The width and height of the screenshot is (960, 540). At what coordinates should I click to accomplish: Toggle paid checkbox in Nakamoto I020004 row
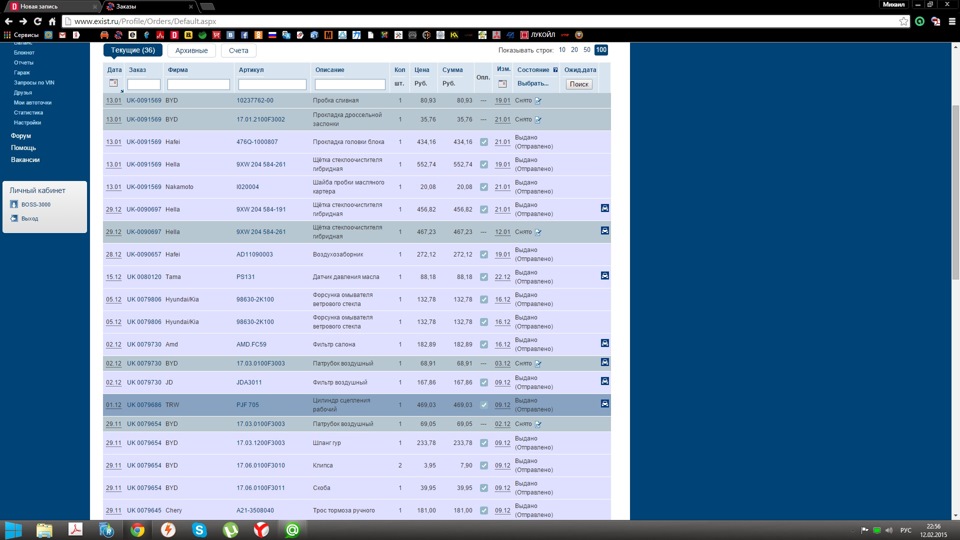[x=484, y=187]
